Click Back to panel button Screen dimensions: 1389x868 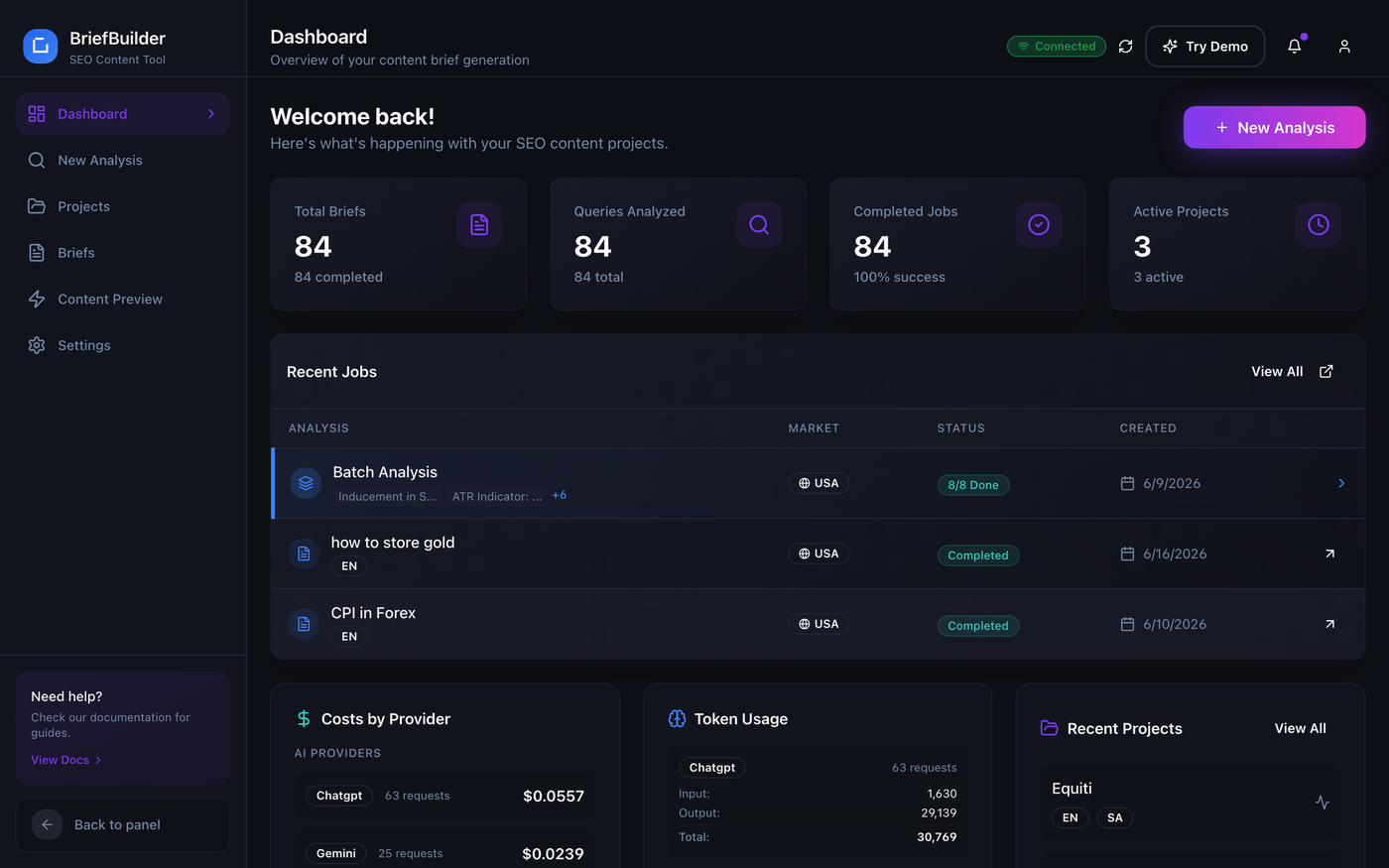click(x=123, y=824)
